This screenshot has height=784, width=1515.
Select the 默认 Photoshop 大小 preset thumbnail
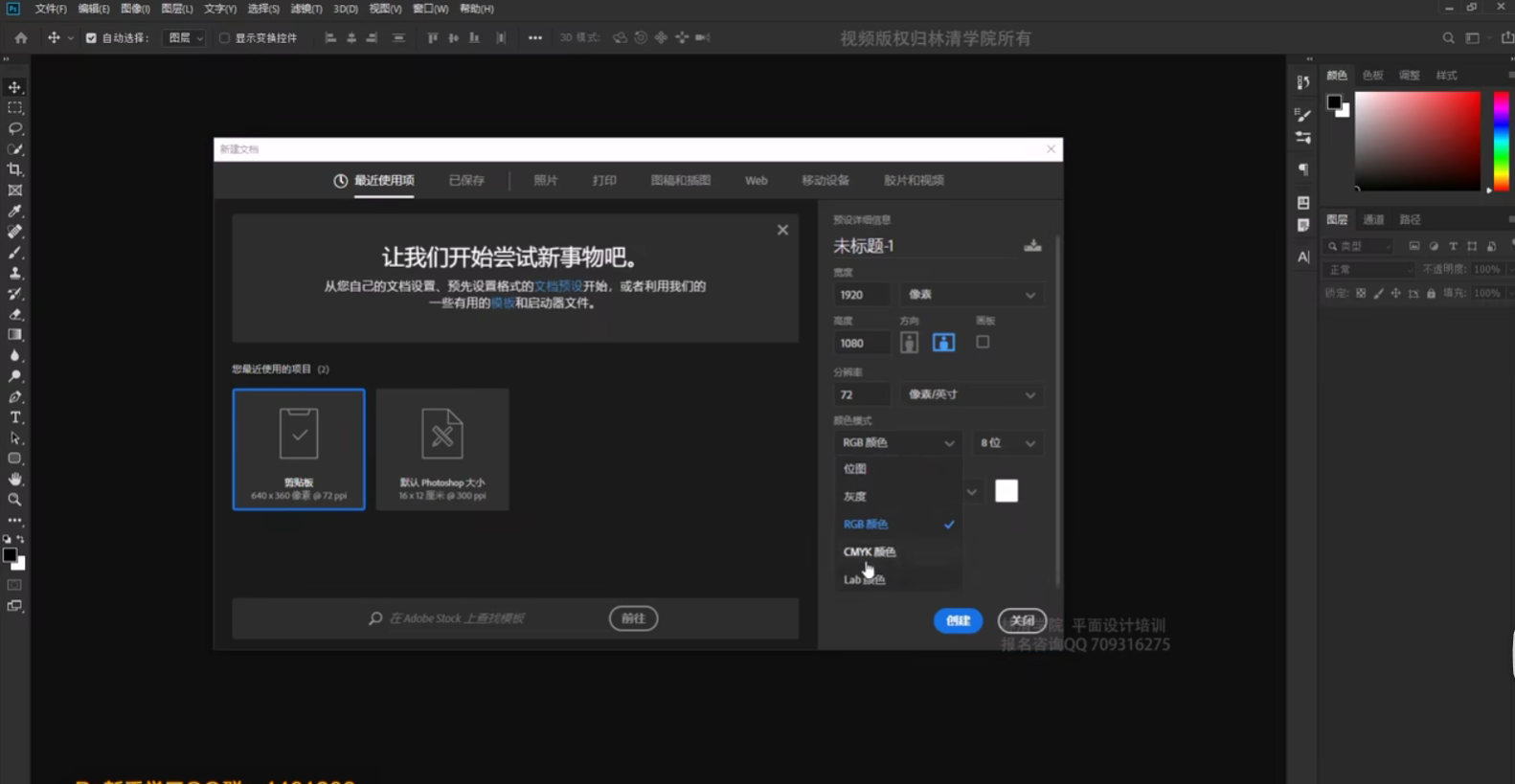pyautogui.click(x=442, y=449)
